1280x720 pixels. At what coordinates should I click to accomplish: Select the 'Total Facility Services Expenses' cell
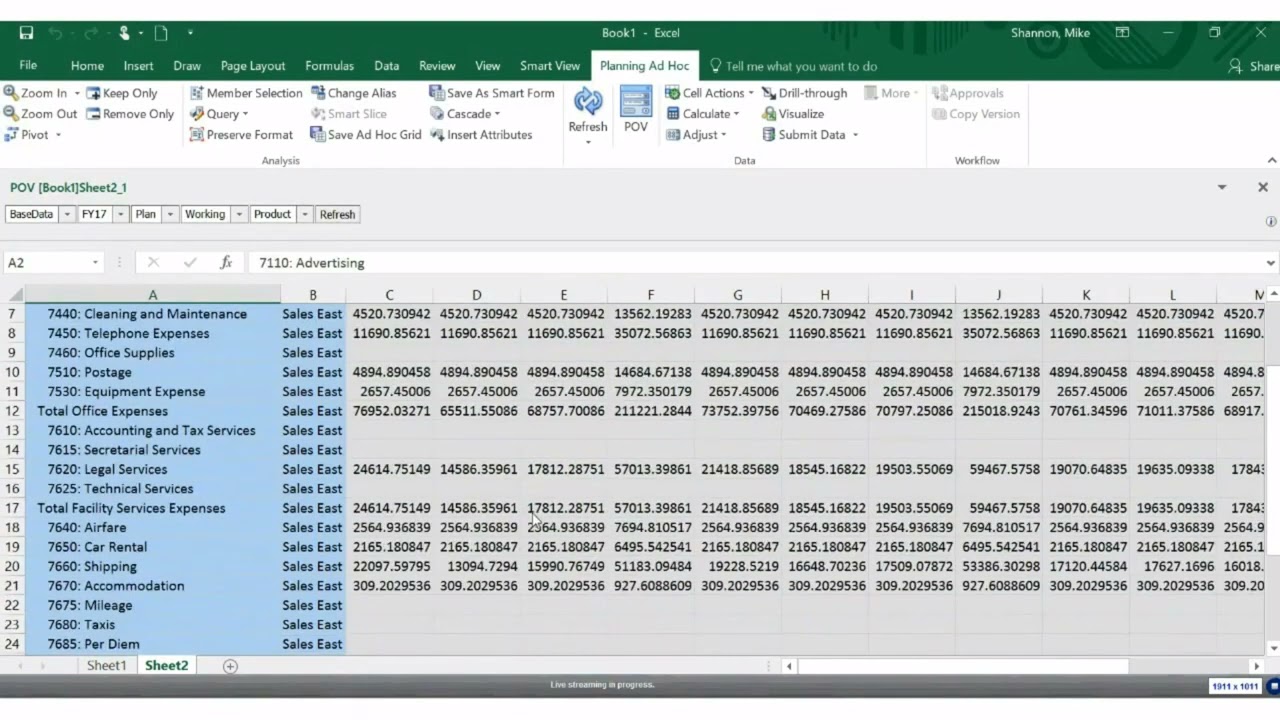(x=153, y=508)
